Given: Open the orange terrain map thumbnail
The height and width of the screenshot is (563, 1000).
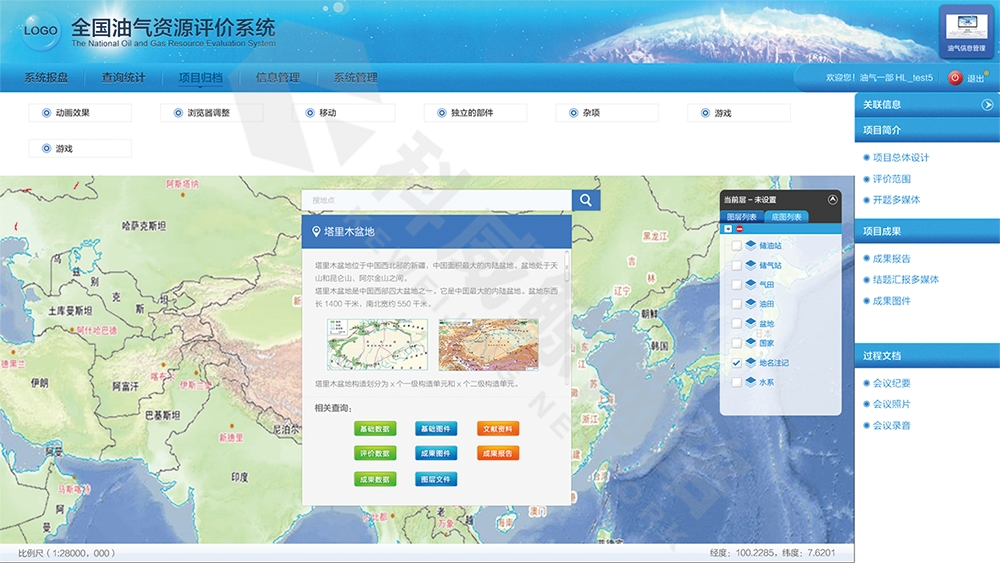Looking at the screenshot, I should point(489,345).
